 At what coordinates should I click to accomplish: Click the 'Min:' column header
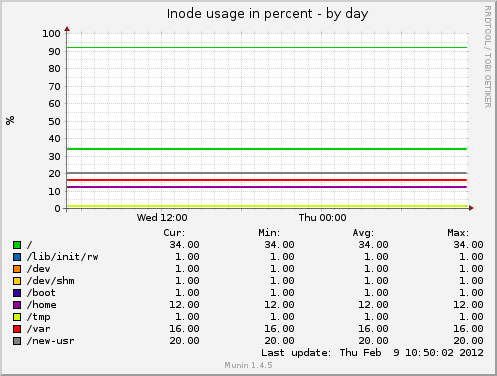tap(269, 233)
